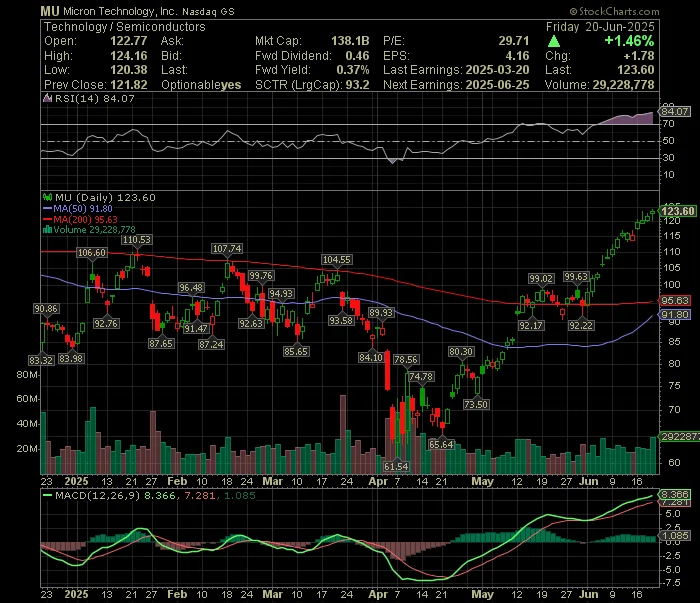The height and width of the screenshot is (603, 700).
Task: Click the MACD(12,26,9) indicator title
Action: 97,495
